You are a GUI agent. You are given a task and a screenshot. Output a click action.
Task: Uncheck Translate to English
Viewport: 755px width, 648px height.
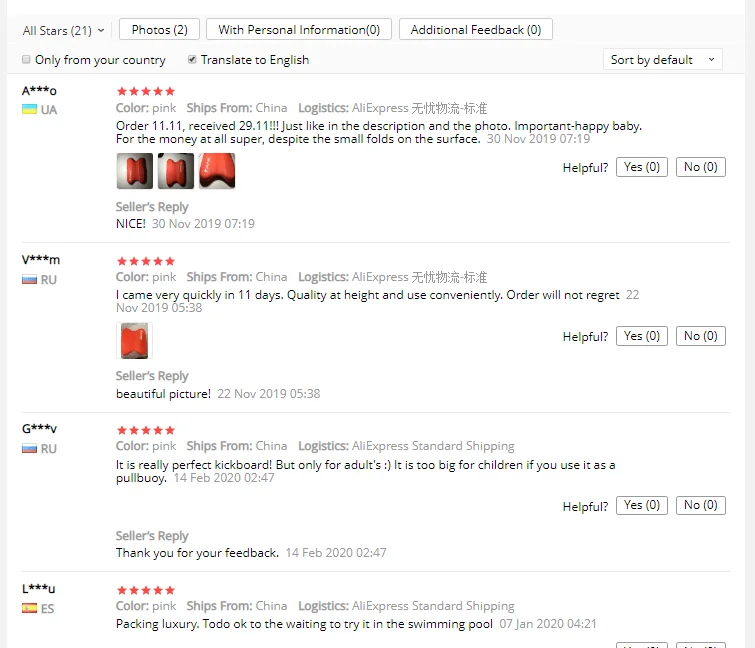click(192, 59)
